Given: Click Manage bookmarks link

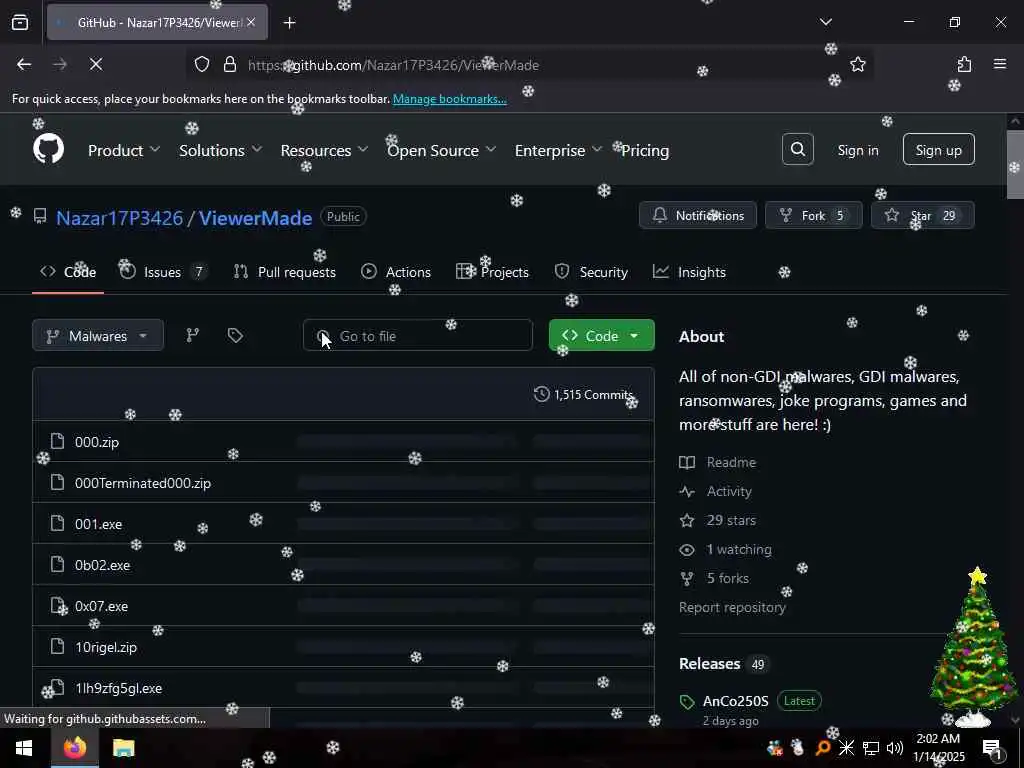Looking at the screenshot, I should (449, 99).
